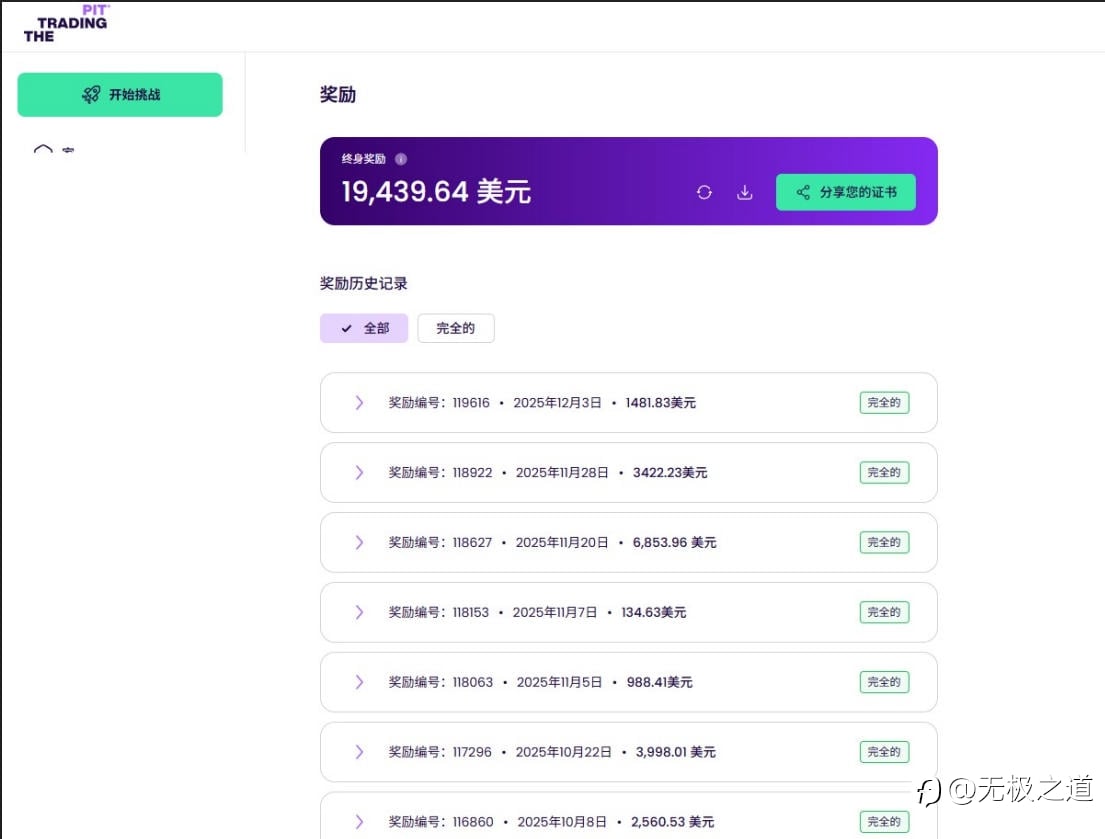The height and width of the screenshot is (839, 1105).
Task: Click the 奖励历史记录 heading
Action: point(364,284)
